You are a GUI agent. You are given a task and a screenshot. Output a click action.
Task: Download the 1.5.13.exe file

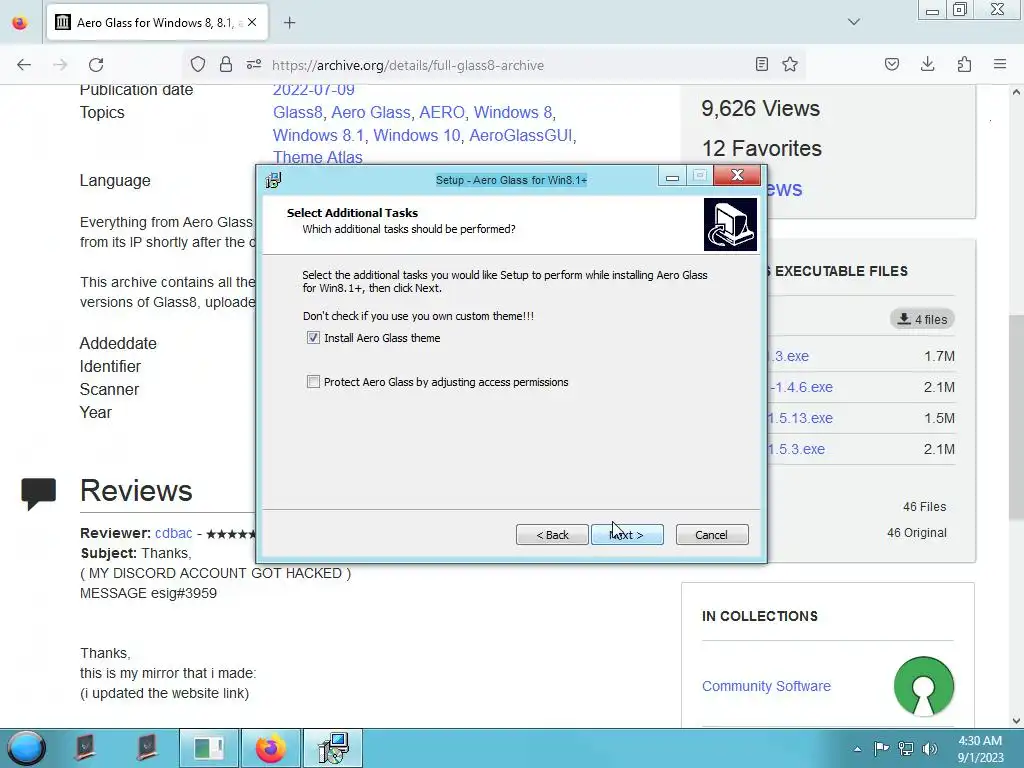tap(801, 418)
